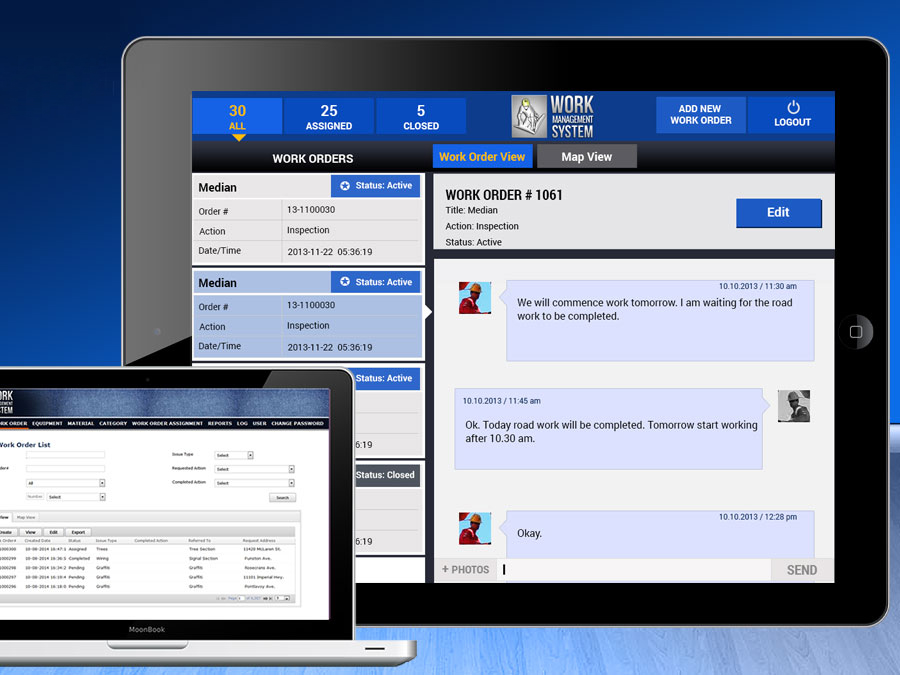
Task: Click the Completed row with Signal Section
Action: [x=148, y=558]
